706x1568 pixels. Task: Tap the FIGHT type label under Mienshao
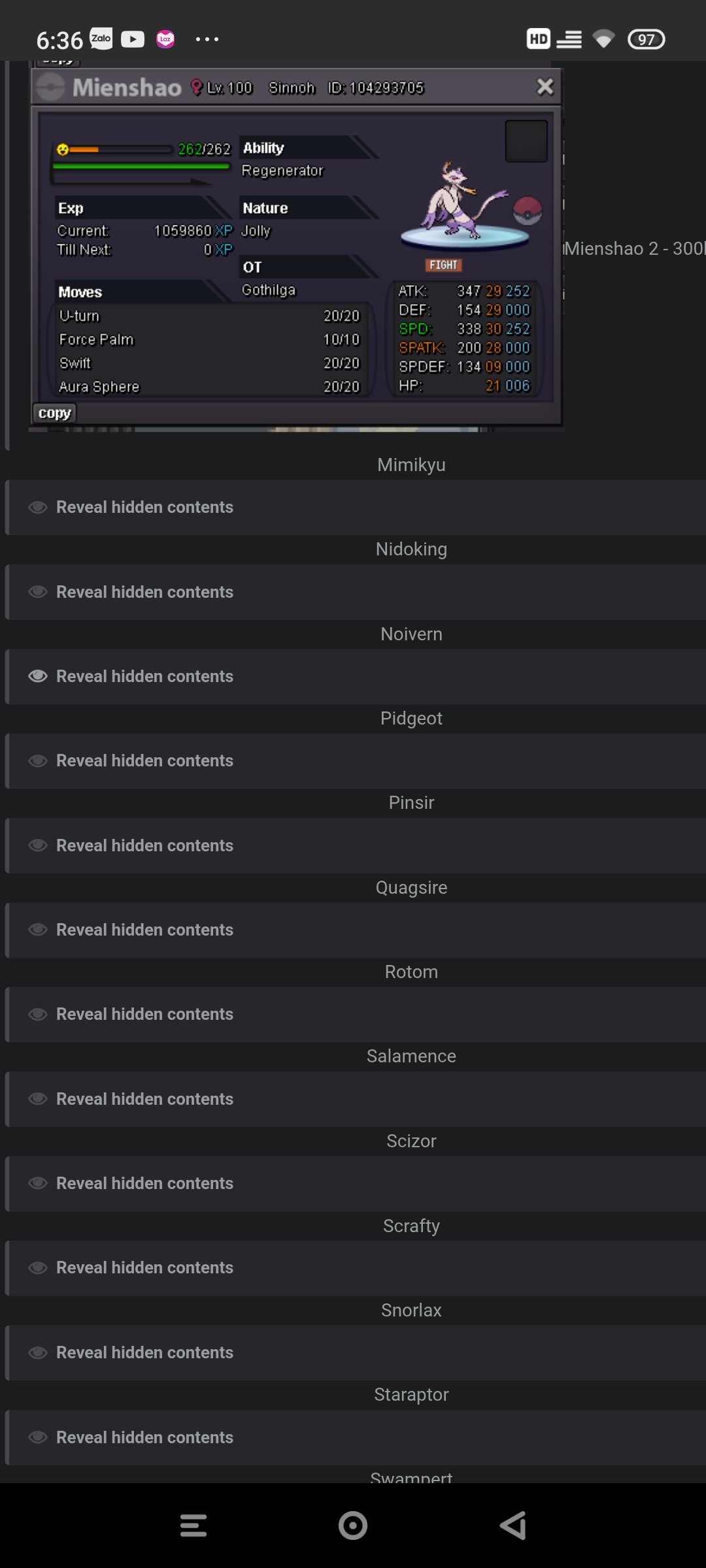click(444, 265)
